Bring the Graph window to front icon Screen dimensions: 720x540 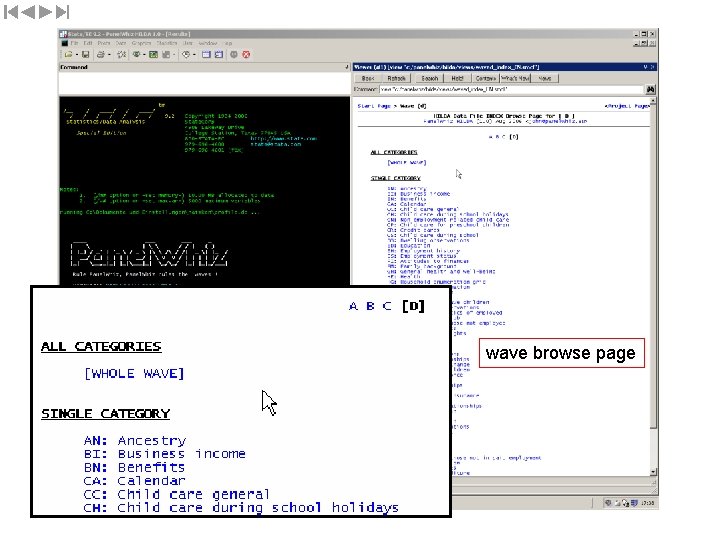pos(154,55)
